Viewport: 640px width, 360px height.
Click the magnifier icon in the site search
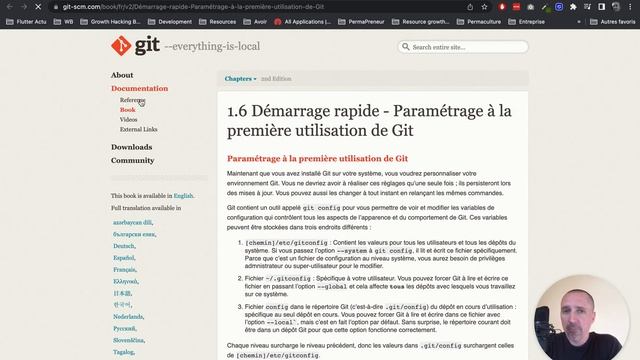click(x=406, y=47)
